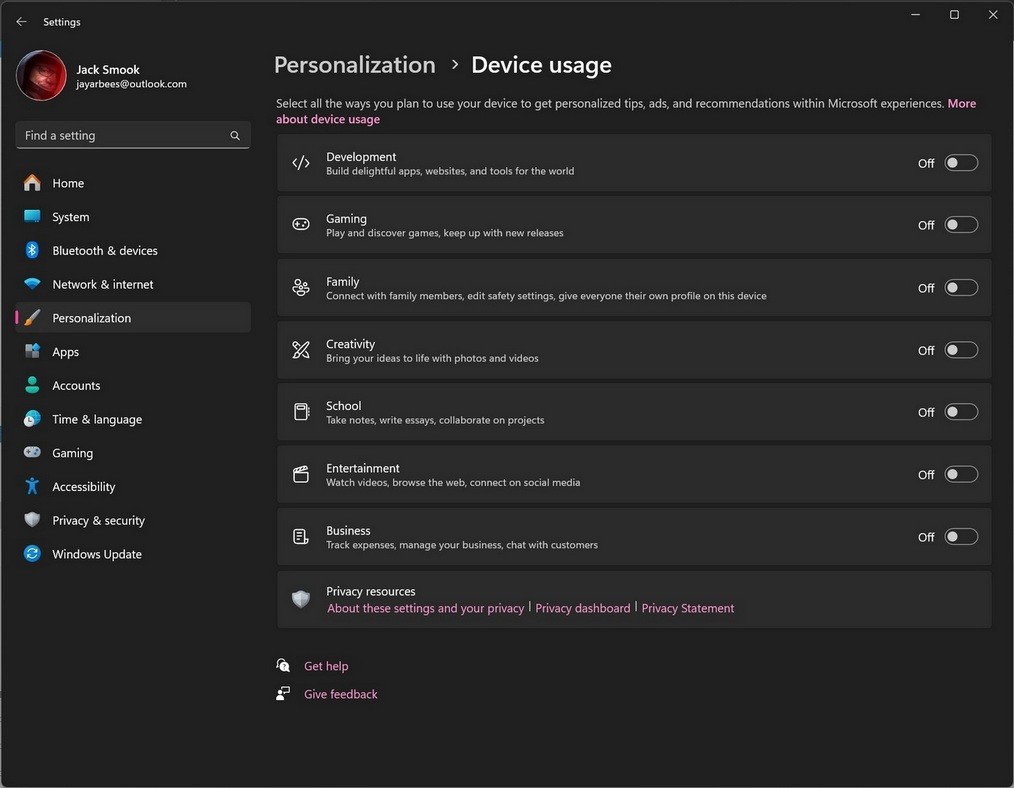This screenshot has width=1014, height=788.
Task: Open the Privacy dashboard link
Action: coord(583,608)
